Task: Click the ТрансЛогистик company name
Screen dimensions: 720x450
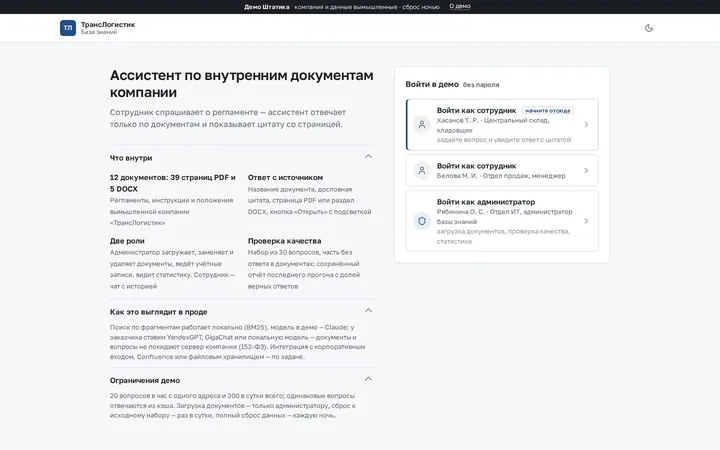Action: [x=108, y=24]
